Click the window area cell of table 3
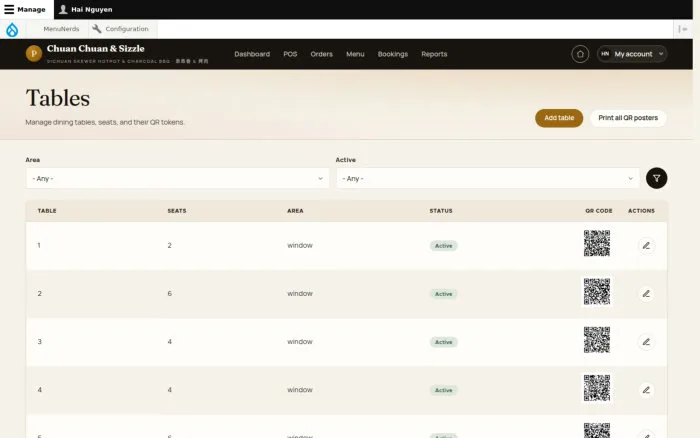Image resolution: width=700 pixels, height=438 pixels. click(300, 342)
